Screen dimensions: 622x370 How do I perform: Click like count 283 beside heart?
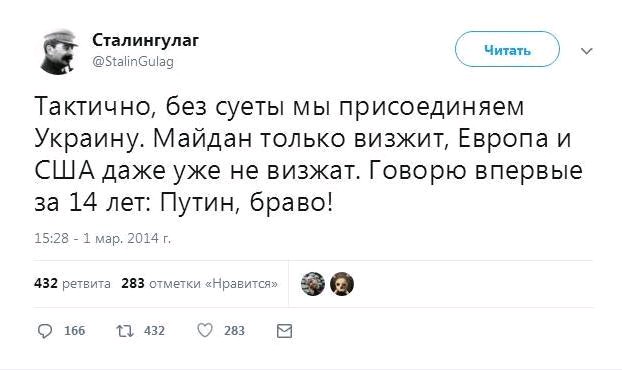click(x=234, y=331)
